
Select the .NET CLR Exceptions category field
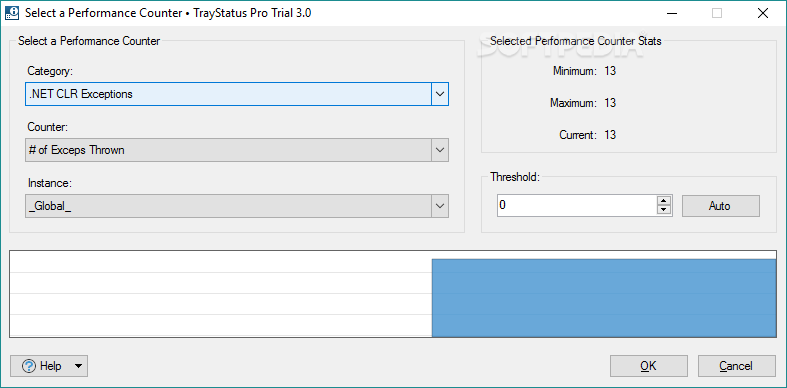(x=228, y=94)
